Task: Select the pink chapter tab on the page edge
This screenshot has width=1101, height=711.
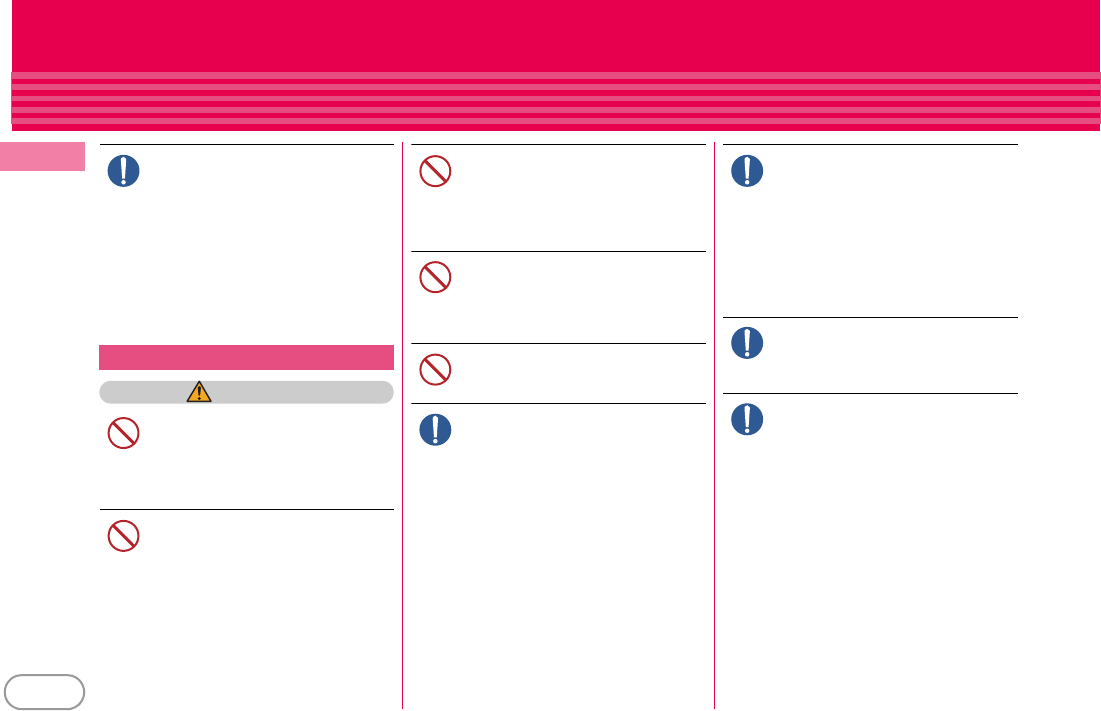Action: (x=42, y=157)
